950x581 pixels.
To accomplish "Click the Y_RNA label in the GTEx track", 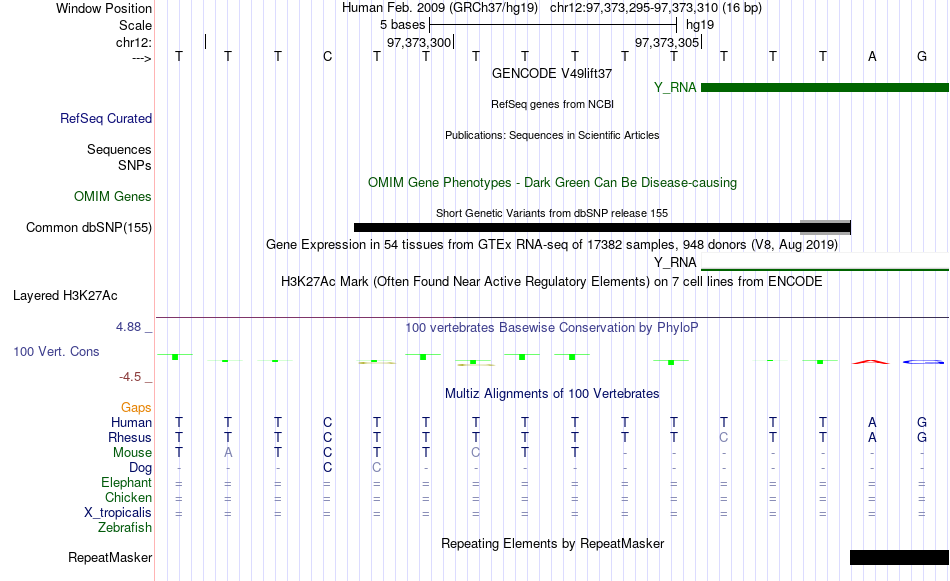I will click(x=675, y=262).
